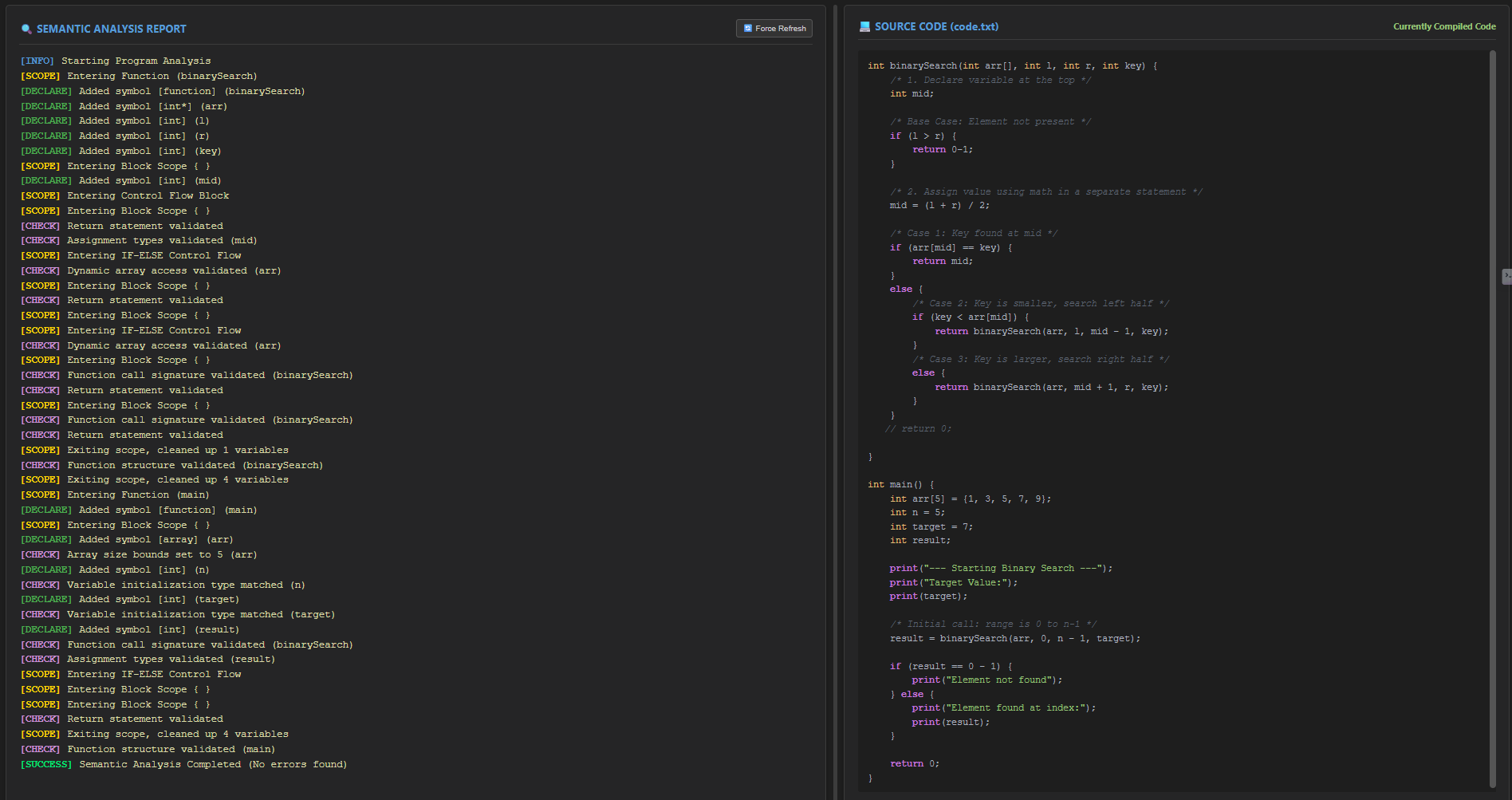Image resolution: width=1512 pixels, height=800 pixels.
Task: Open the terminal tab icon at right edge
Action: [1506, 276]
